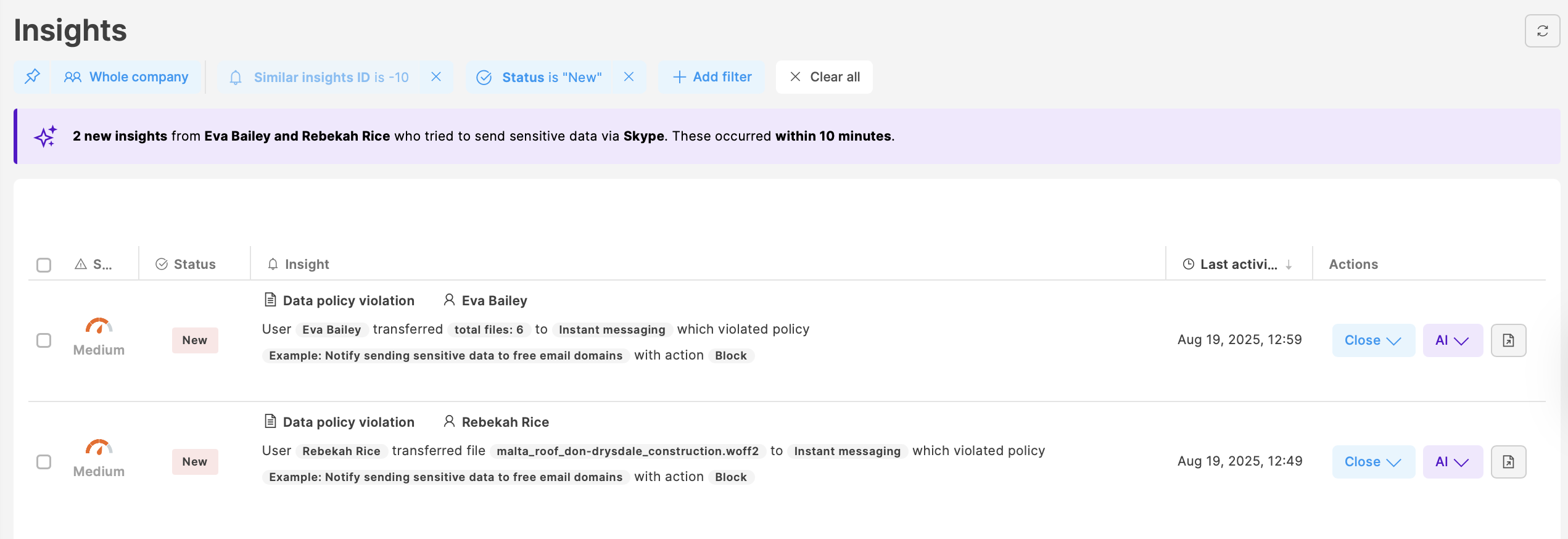1568x539 pixels.
Task: Click the refresh icon in top right
Action: tap(1542, 31)
